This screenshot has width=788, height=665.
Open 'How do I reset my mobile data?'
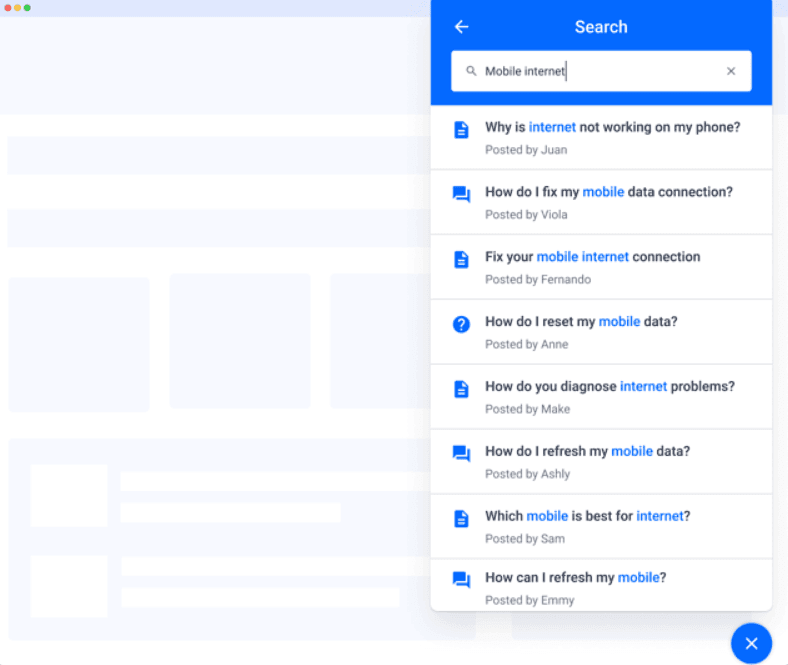pyautogui.click(x=581, y=322)
